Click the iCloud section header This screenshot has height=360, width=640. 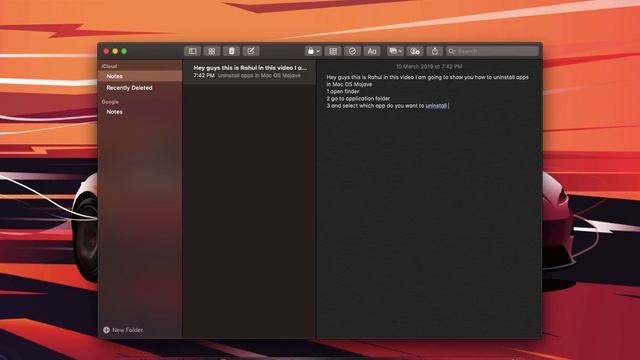109,66
